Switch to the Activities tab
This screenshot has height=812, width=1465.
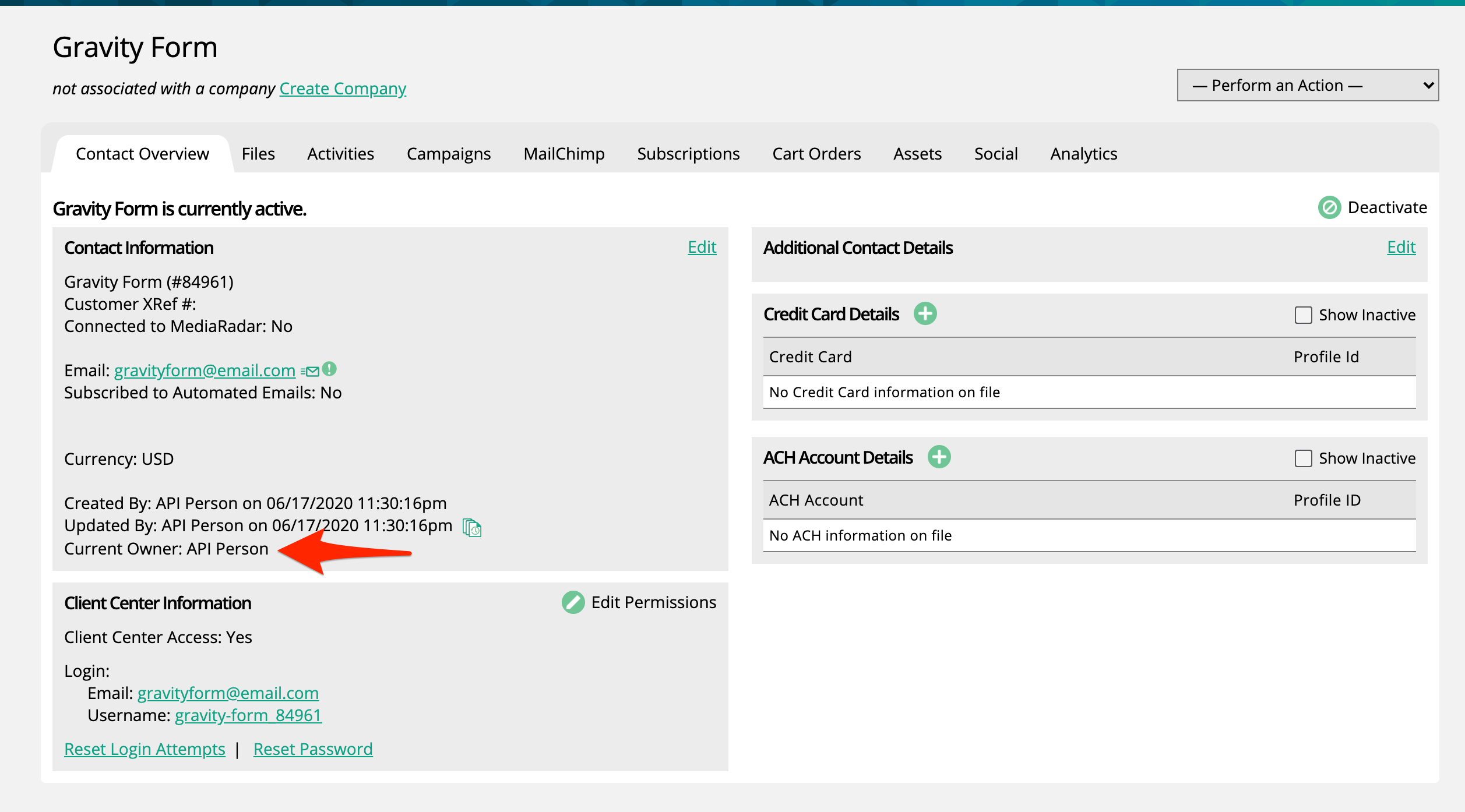click(340, 154)
